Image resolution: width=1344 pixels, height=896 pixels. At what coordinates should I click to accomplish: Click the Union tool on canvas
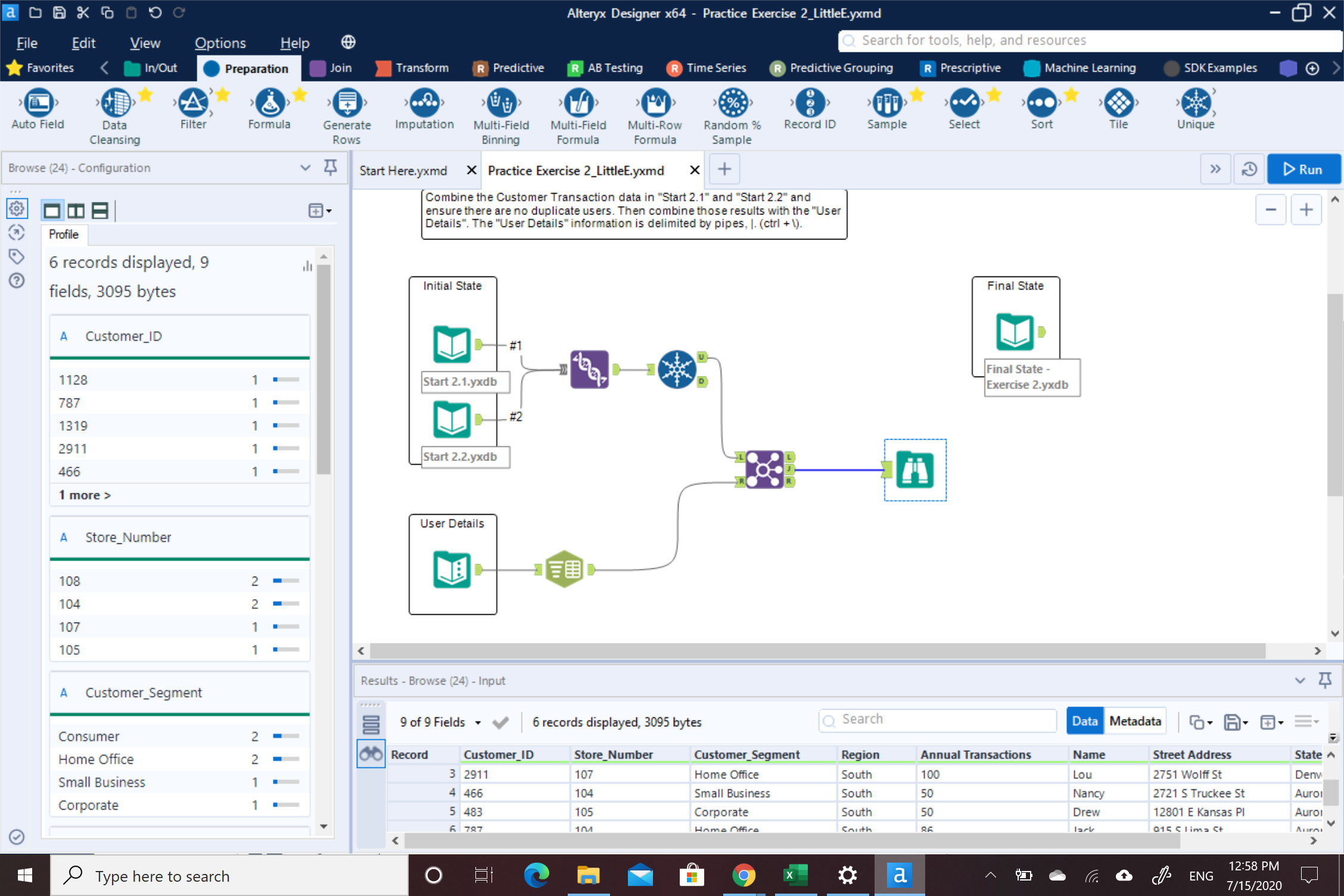pyautogui.click(x=589, y=369)
